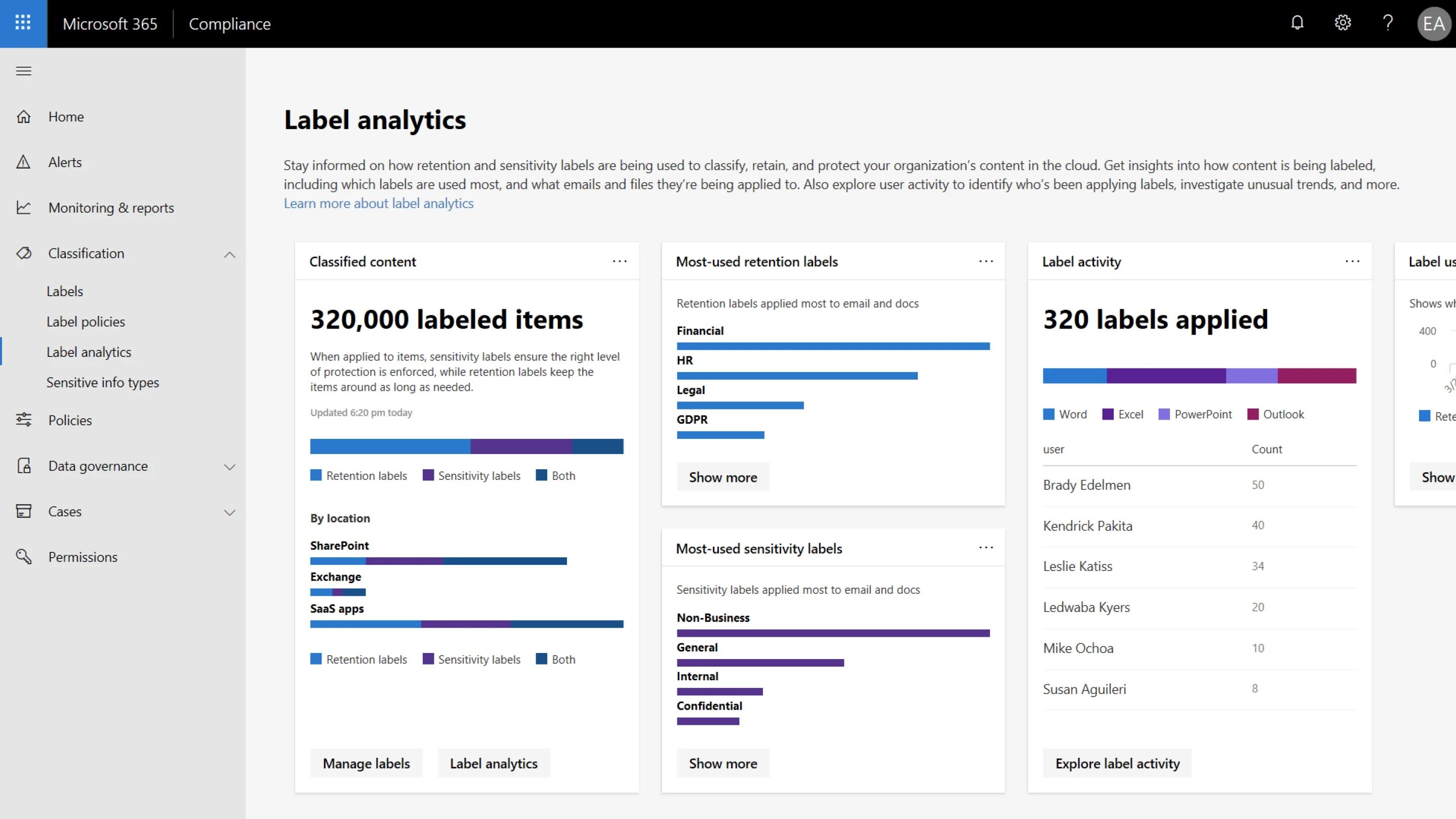1456x819 pixels.
Task: Click the Brady Edelmen user row
Action: pyautogui.click(x=1086, y=485)
